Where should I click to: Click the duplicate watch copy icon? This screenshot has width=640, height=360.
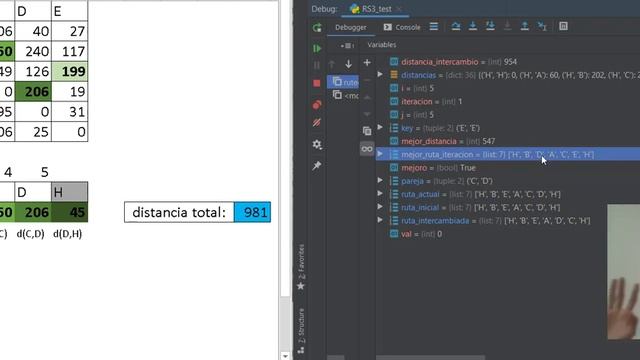pyautogui.click(x=367, y=131)
